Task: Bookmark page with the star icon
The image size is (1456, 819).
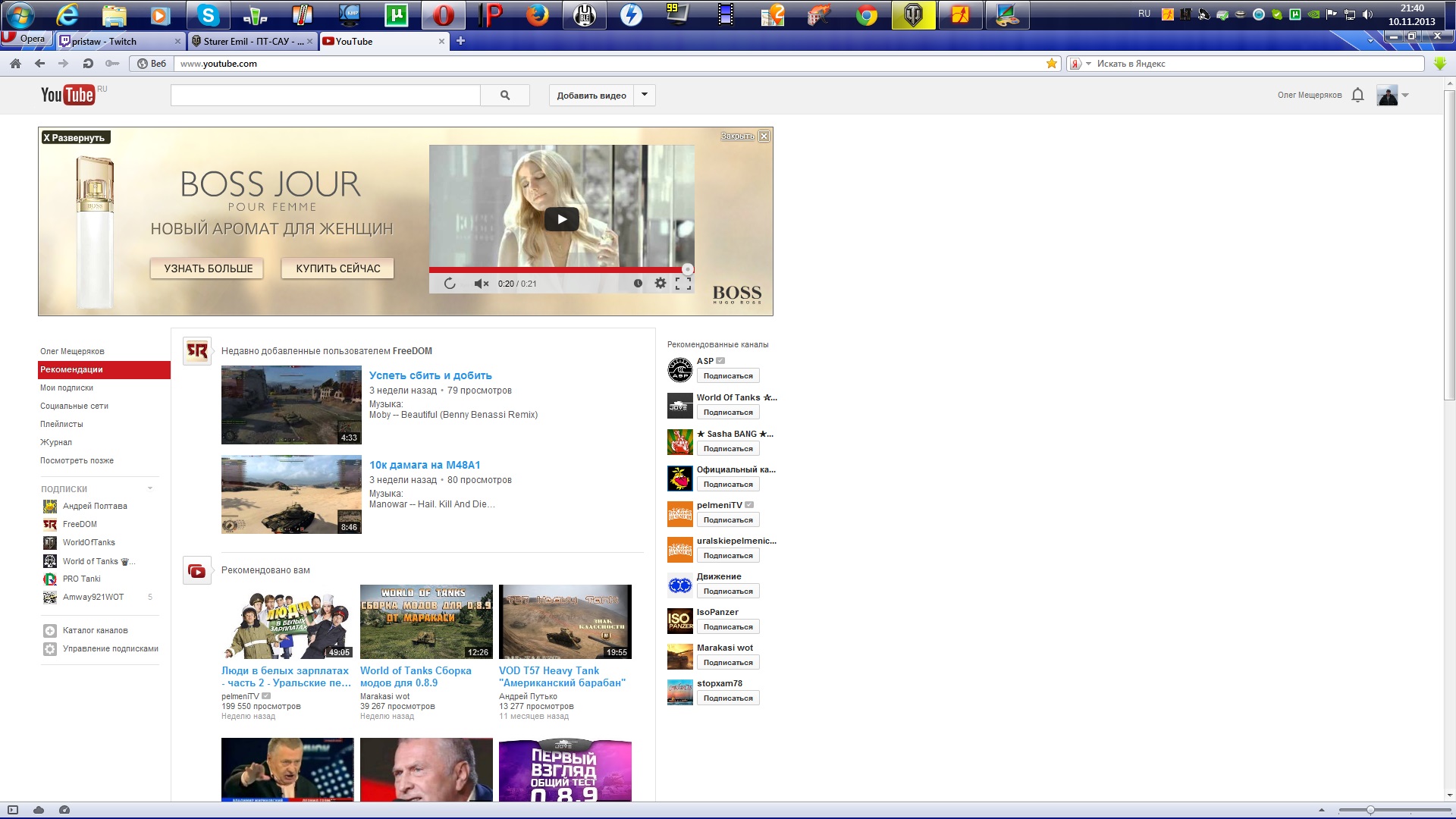Action: pyautogui.click(x=1052, y=64)
